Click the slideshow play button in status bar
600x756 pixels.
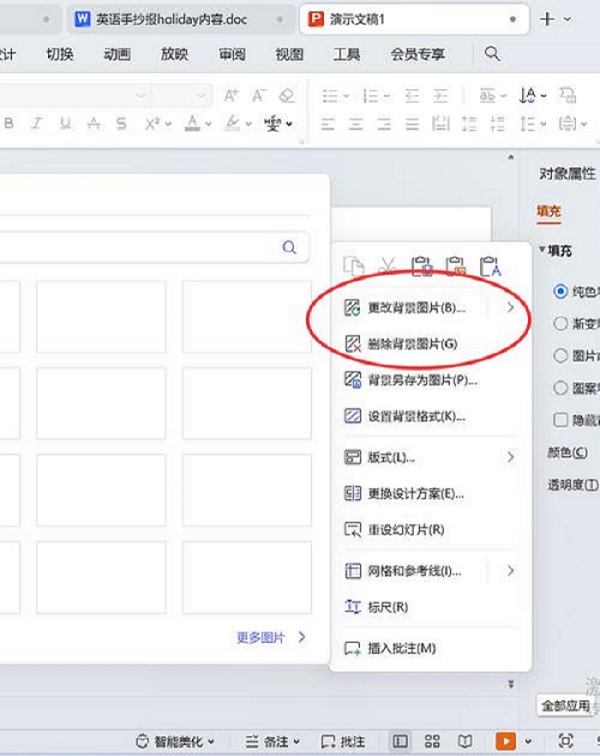point(507,741)
